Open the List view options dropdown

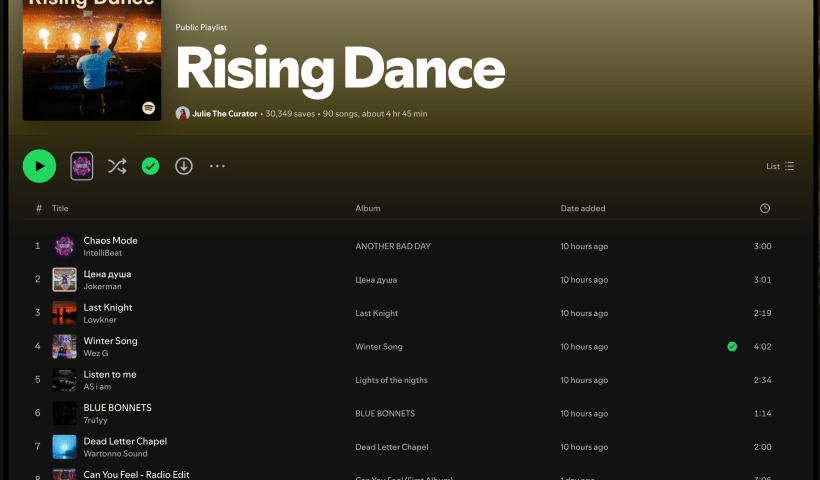tap(780, 166)
